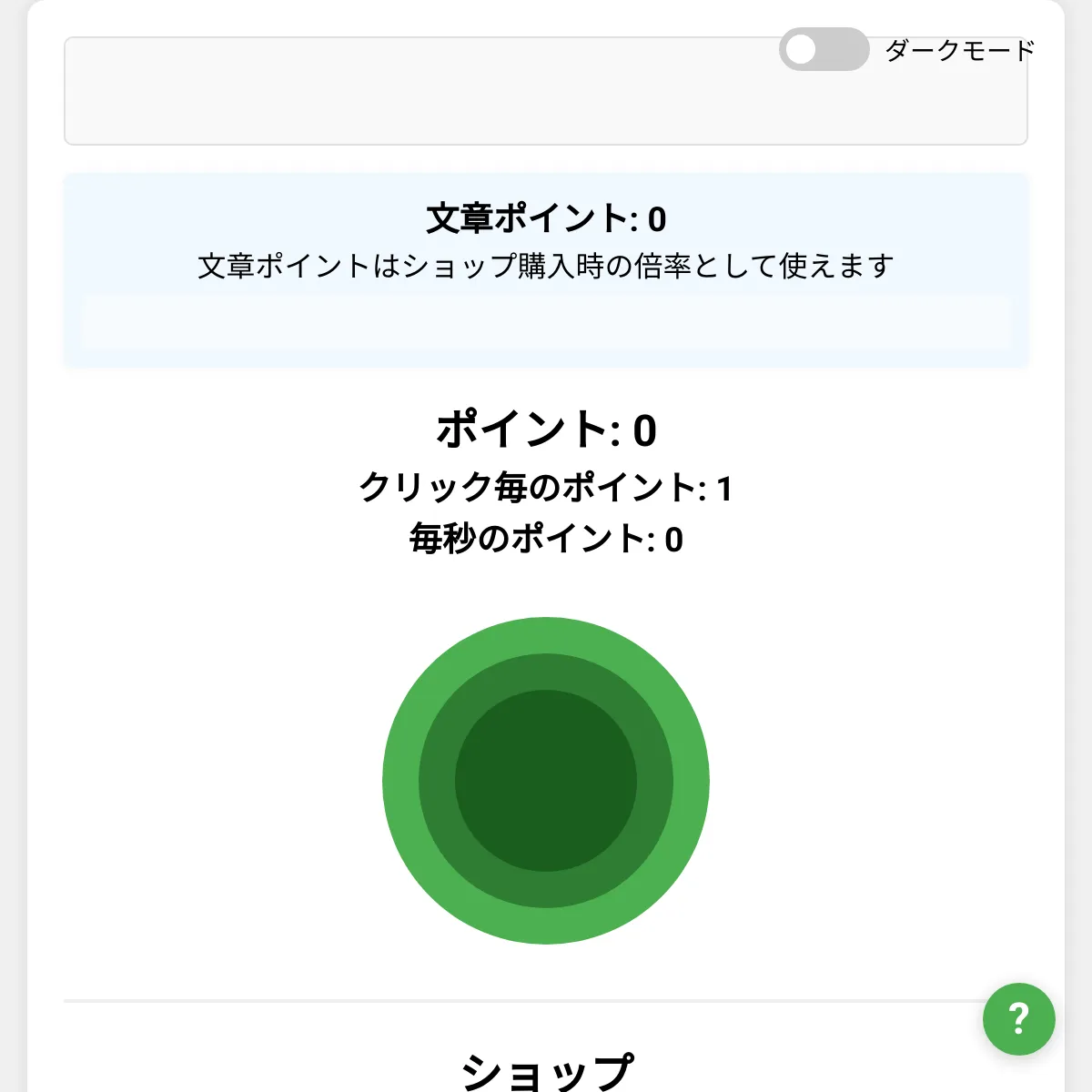Click the ポイント: 0 counter text

click(x=546, y=430)
